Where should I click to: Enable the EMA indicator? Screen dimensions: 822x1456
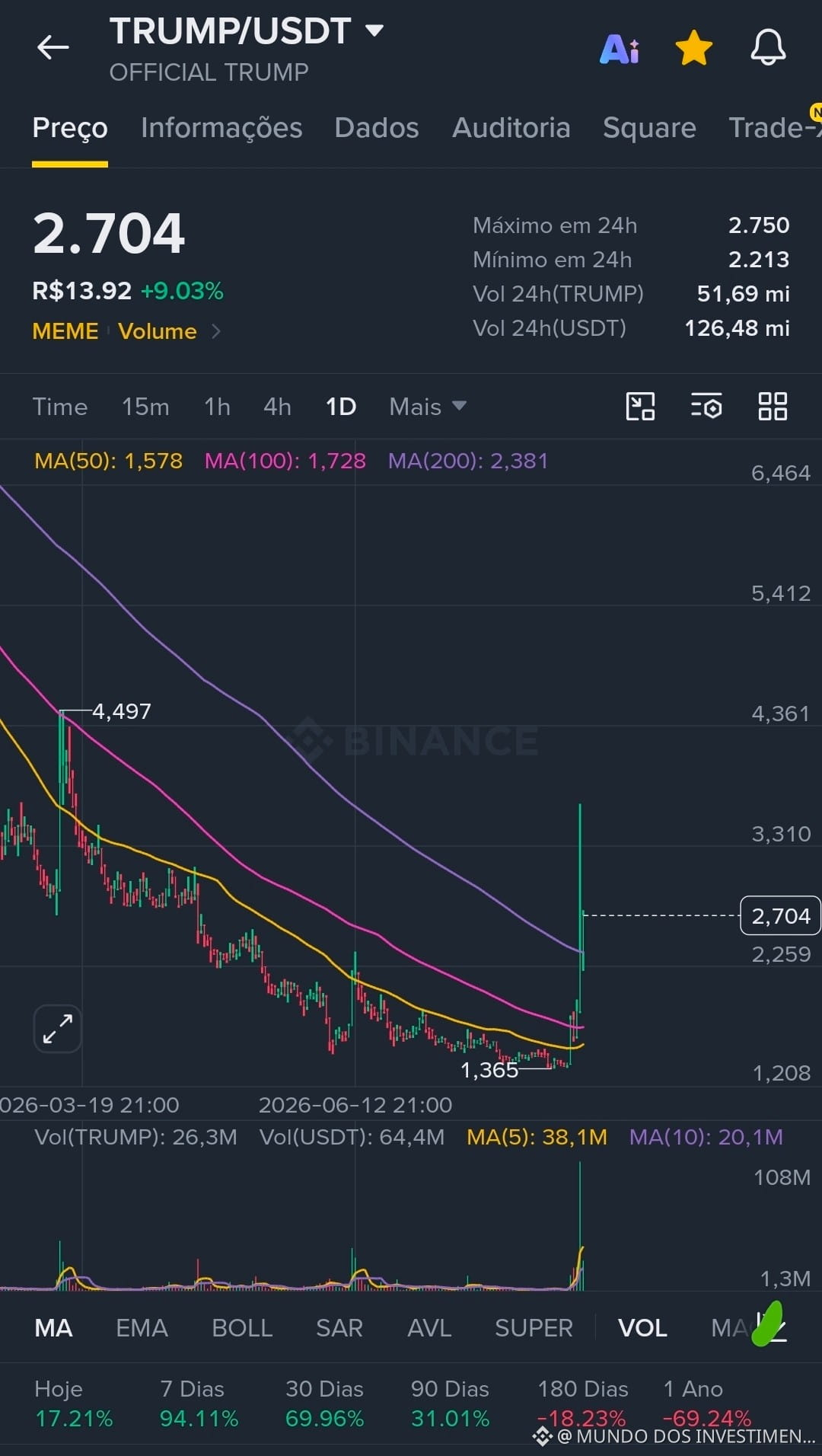click(142, 1328)
